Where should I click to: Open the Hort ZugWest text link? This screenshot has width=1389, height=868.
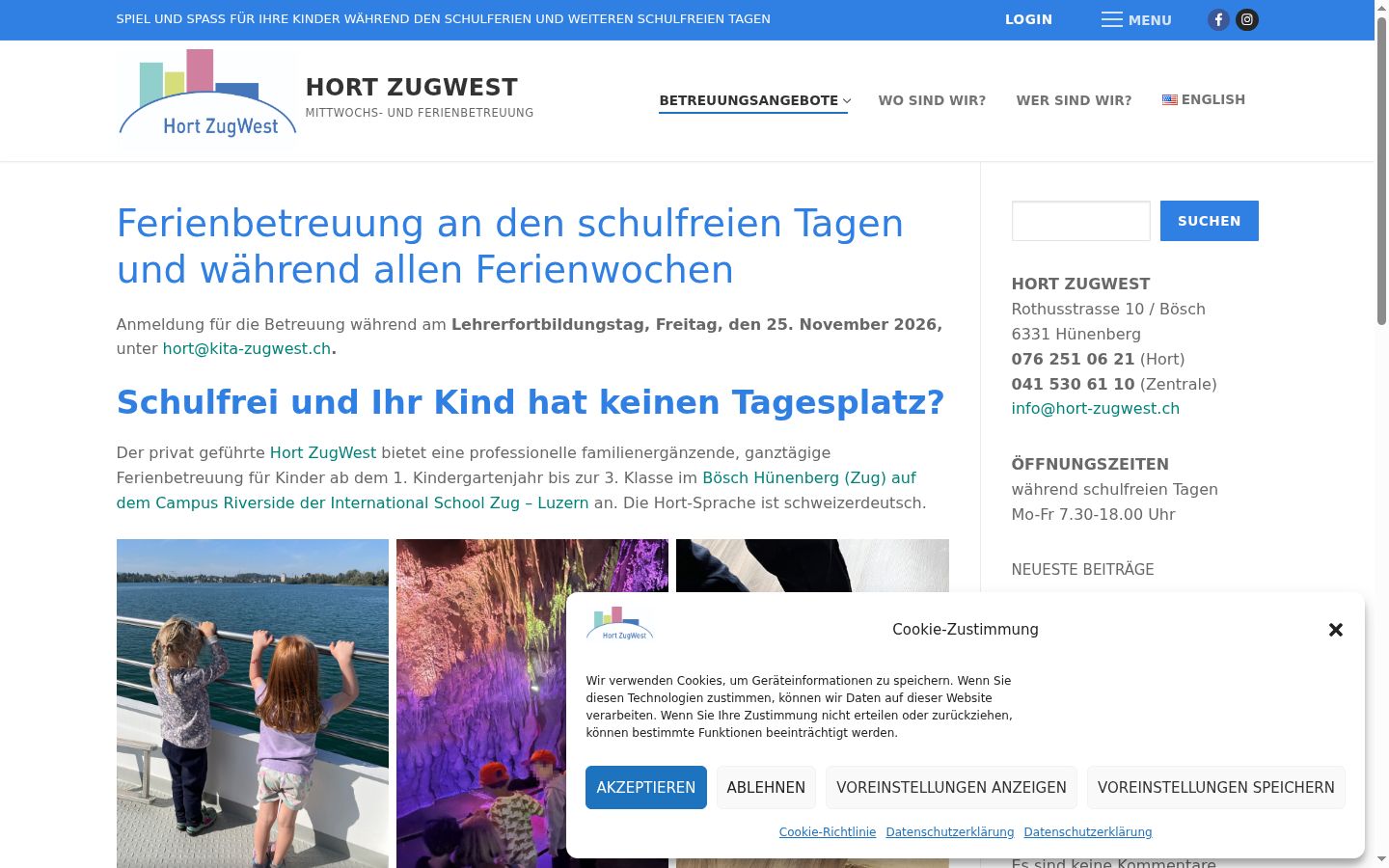point(323,452)
